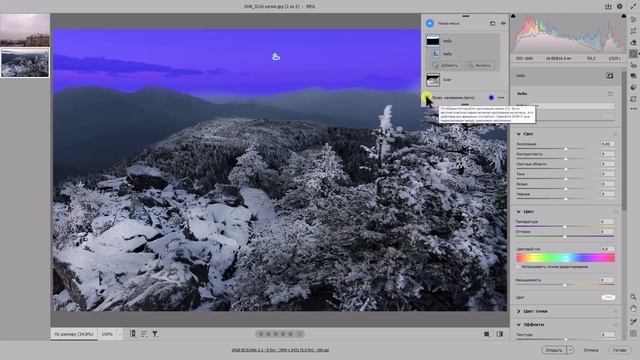Click the Fit in view zoom button

pos(74,334)
